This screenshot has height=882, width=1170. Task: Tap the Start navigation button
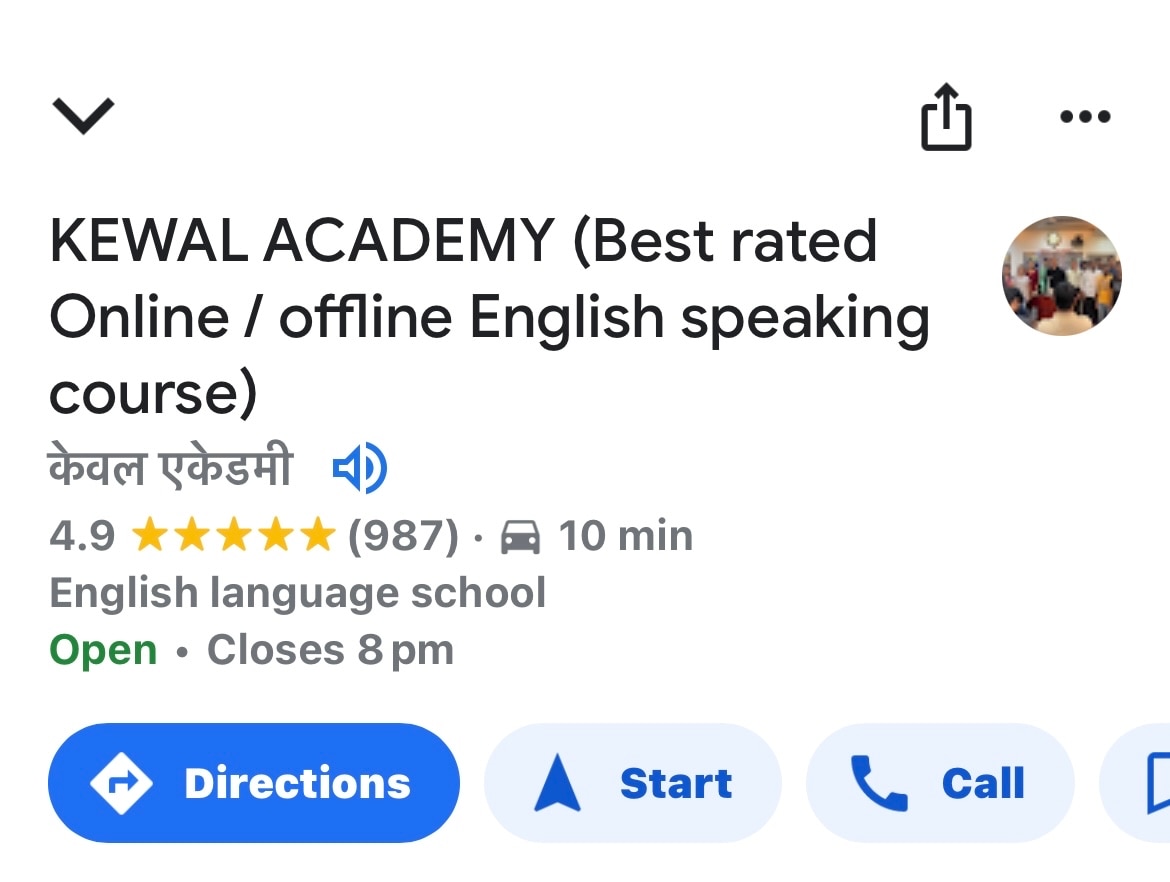pyautogui.click(x=632, y=783)
